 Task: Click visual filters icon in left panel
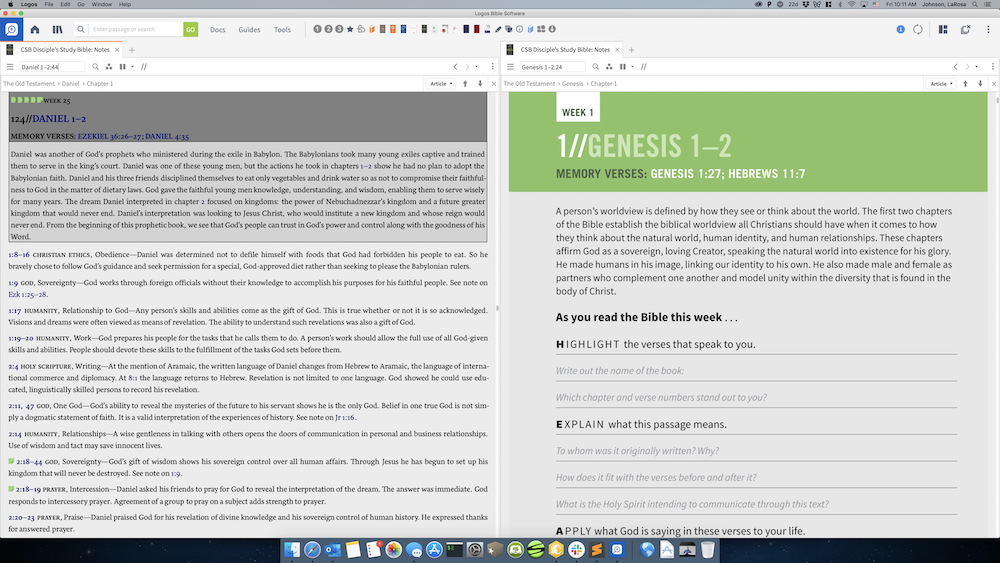(x=109, y=67)
